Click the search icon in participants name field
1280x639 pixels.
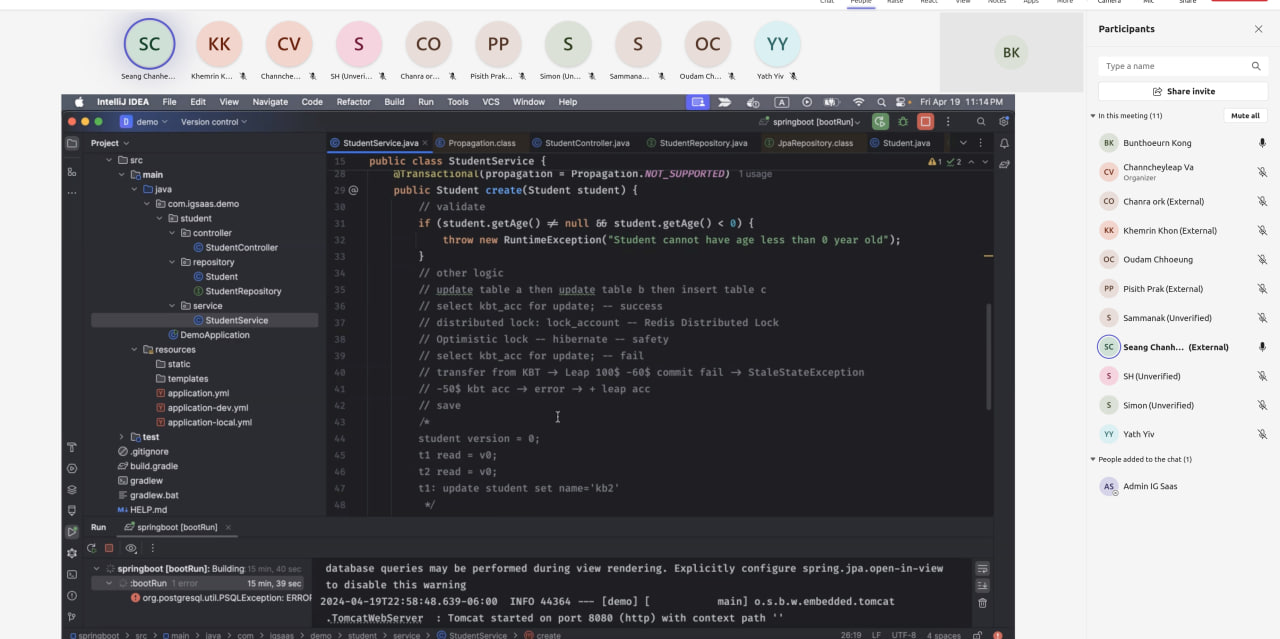pos(1256,66)
